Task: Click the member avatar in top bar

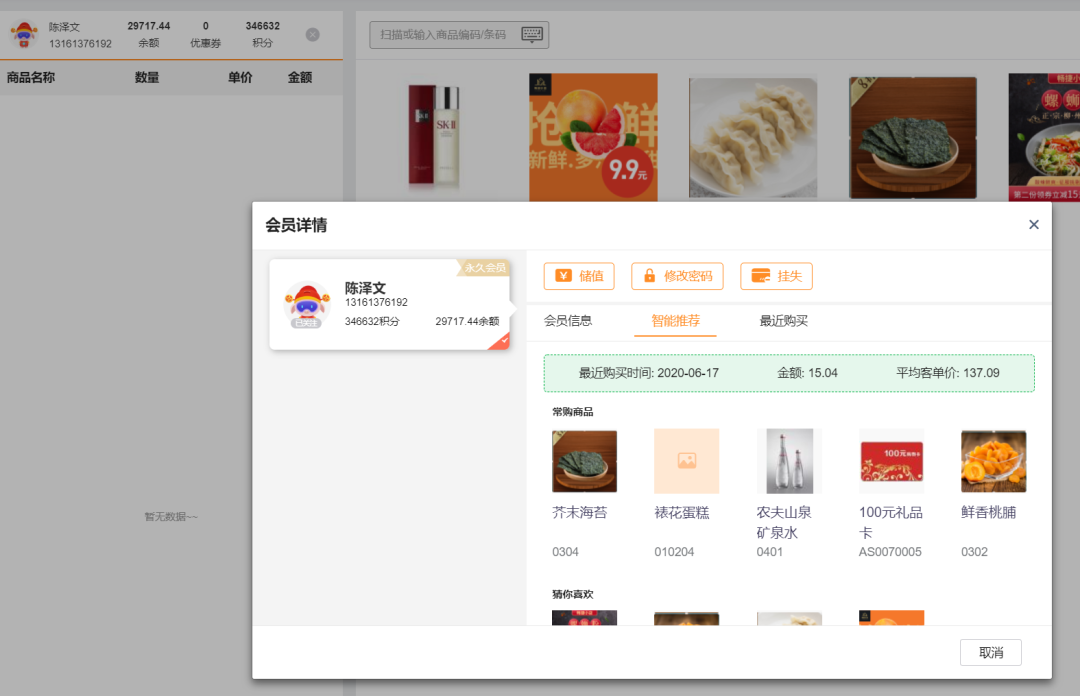Action: pos(24,34)
